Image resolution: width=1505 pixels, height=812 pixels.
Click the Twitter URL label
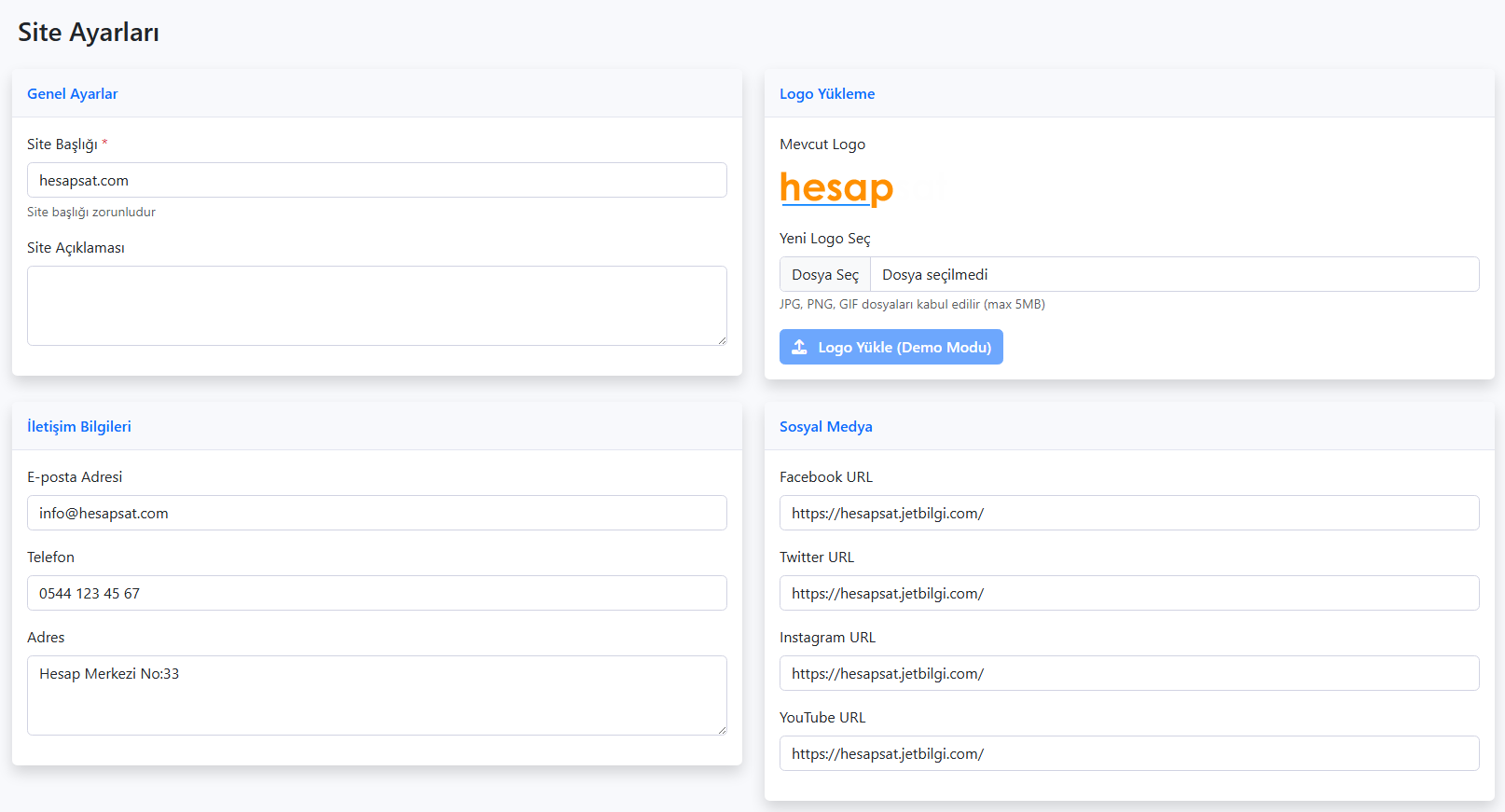click(x=817, y=557)
